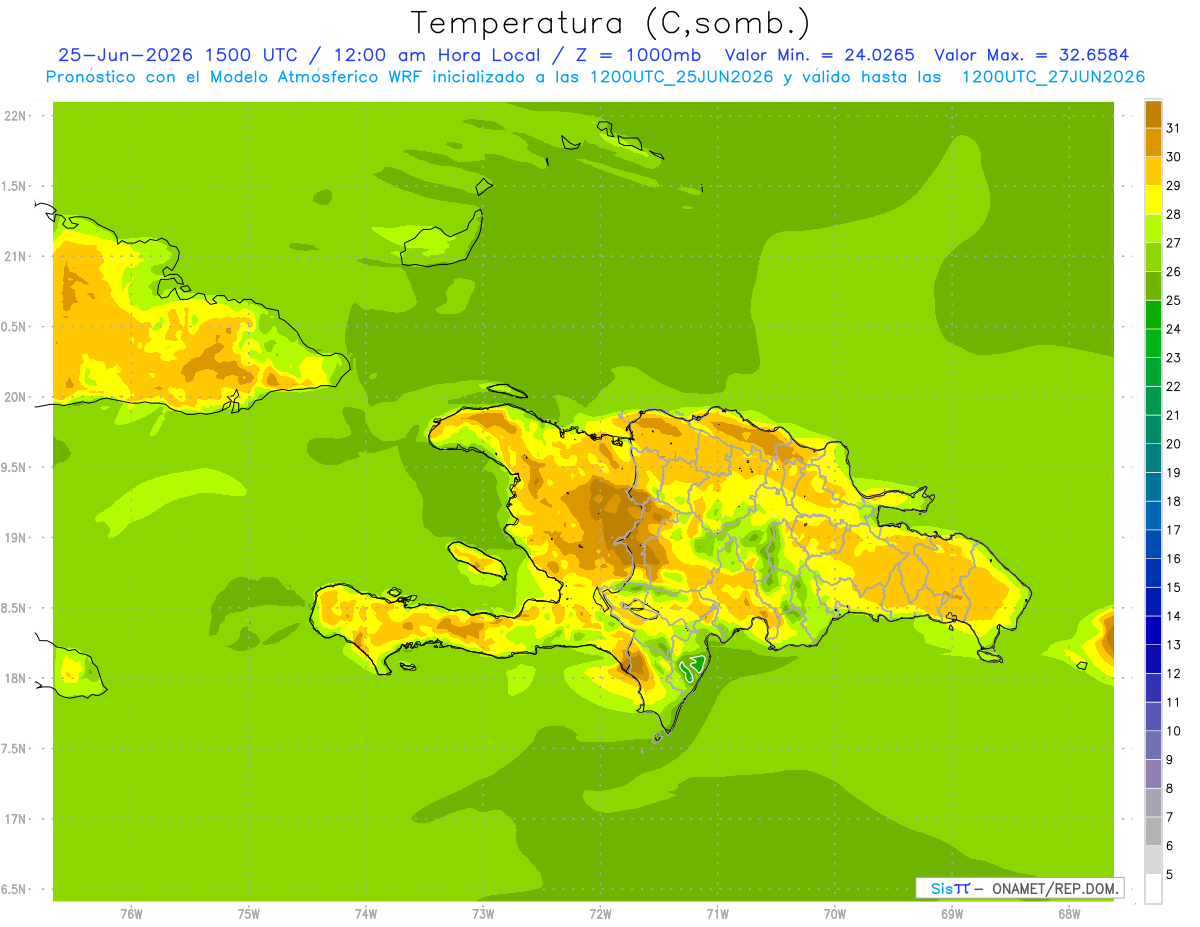The height and width of the screenshot is (927, 1200).
Task: Click the "68W" longitude axis label
Action: [1069, 913]
